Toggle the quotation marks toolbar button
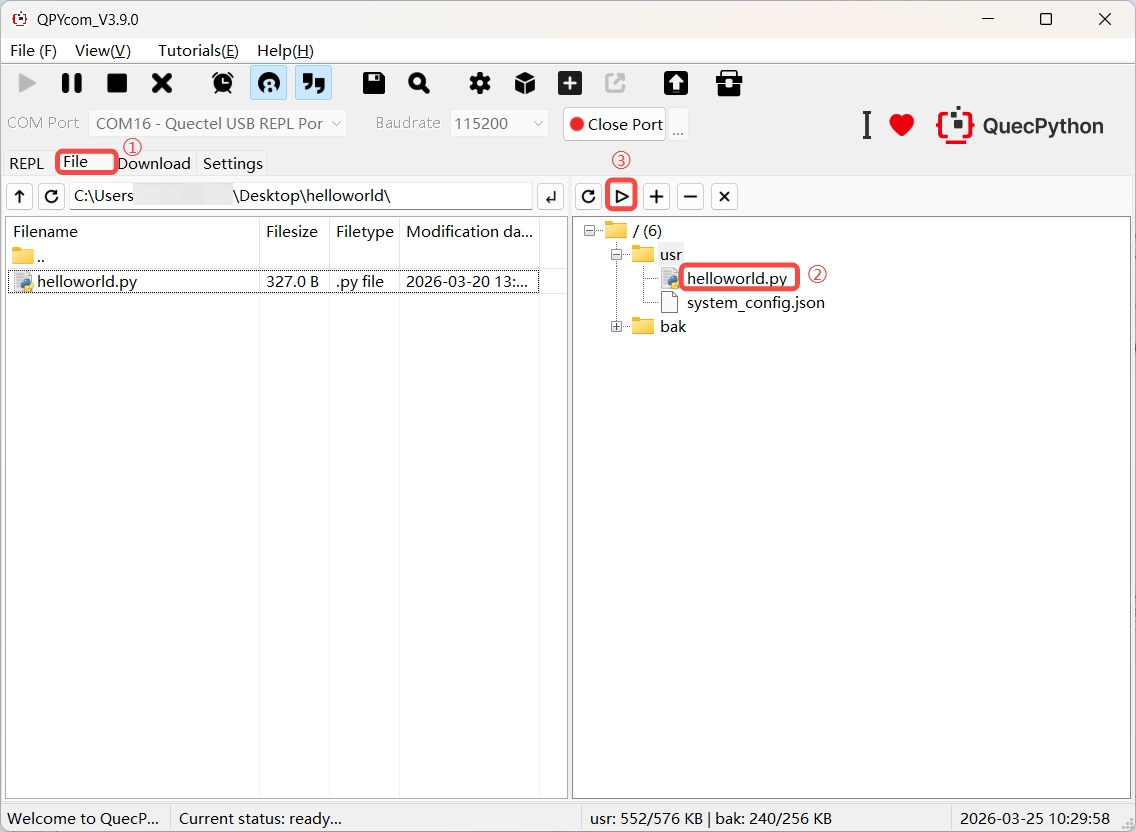 pos(314,83)
